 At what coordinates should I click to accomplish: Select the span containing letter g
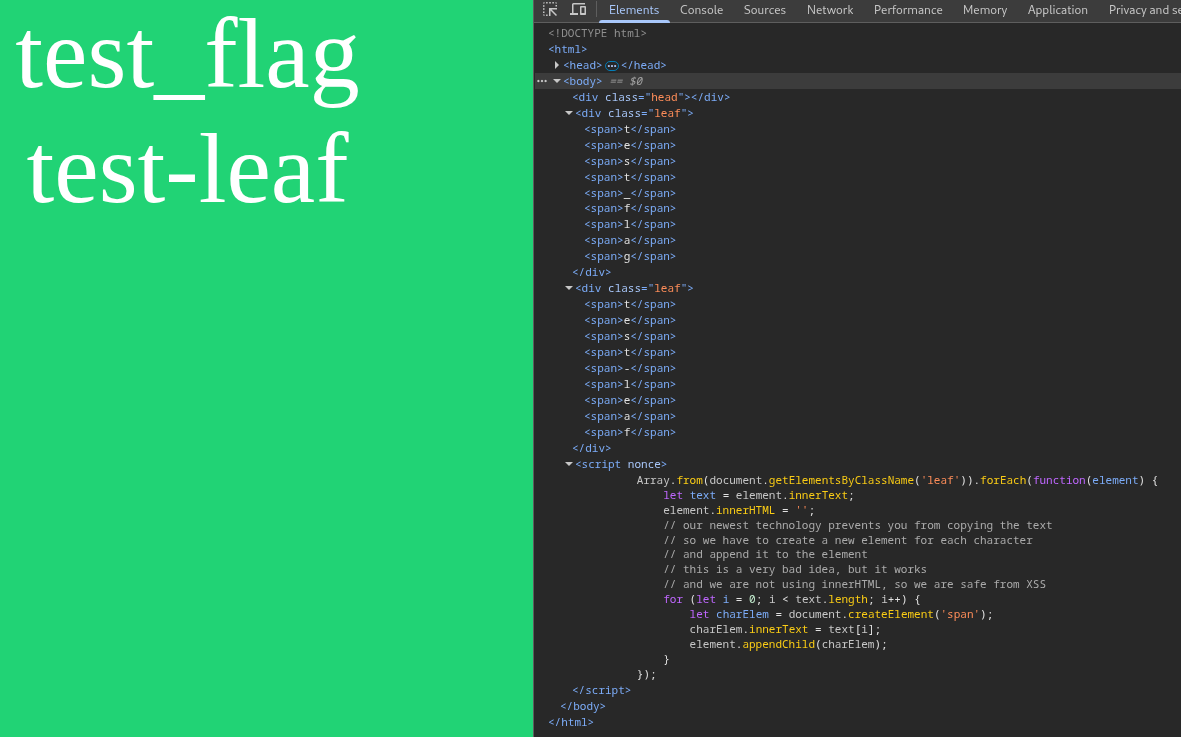point(627,256)
